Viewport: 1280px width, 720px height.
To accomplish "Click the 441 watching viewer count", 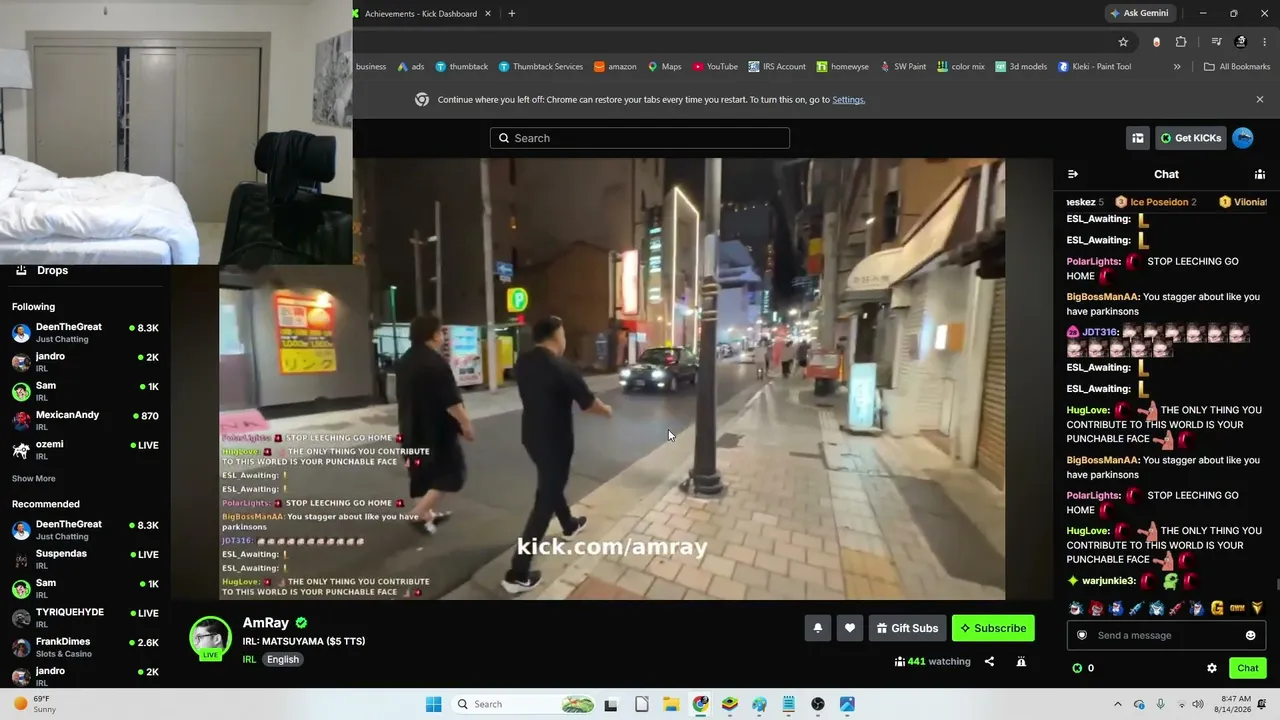I will tap(933, 661).
